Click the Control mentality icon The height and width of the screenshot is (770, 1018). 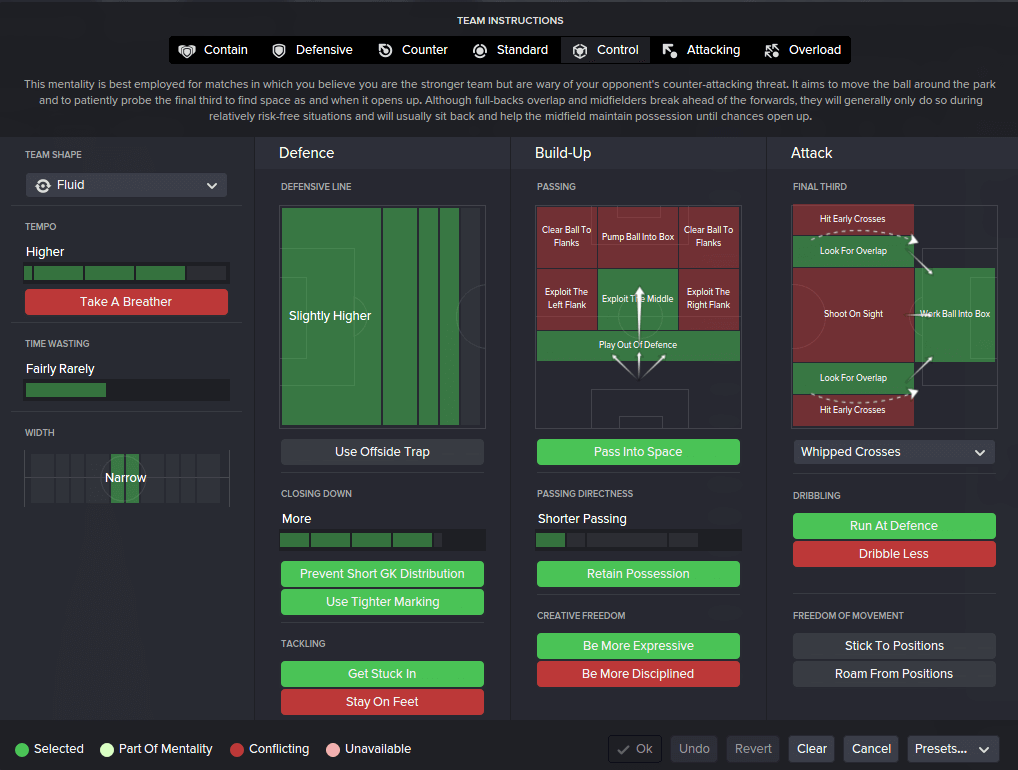click(580, 51)
